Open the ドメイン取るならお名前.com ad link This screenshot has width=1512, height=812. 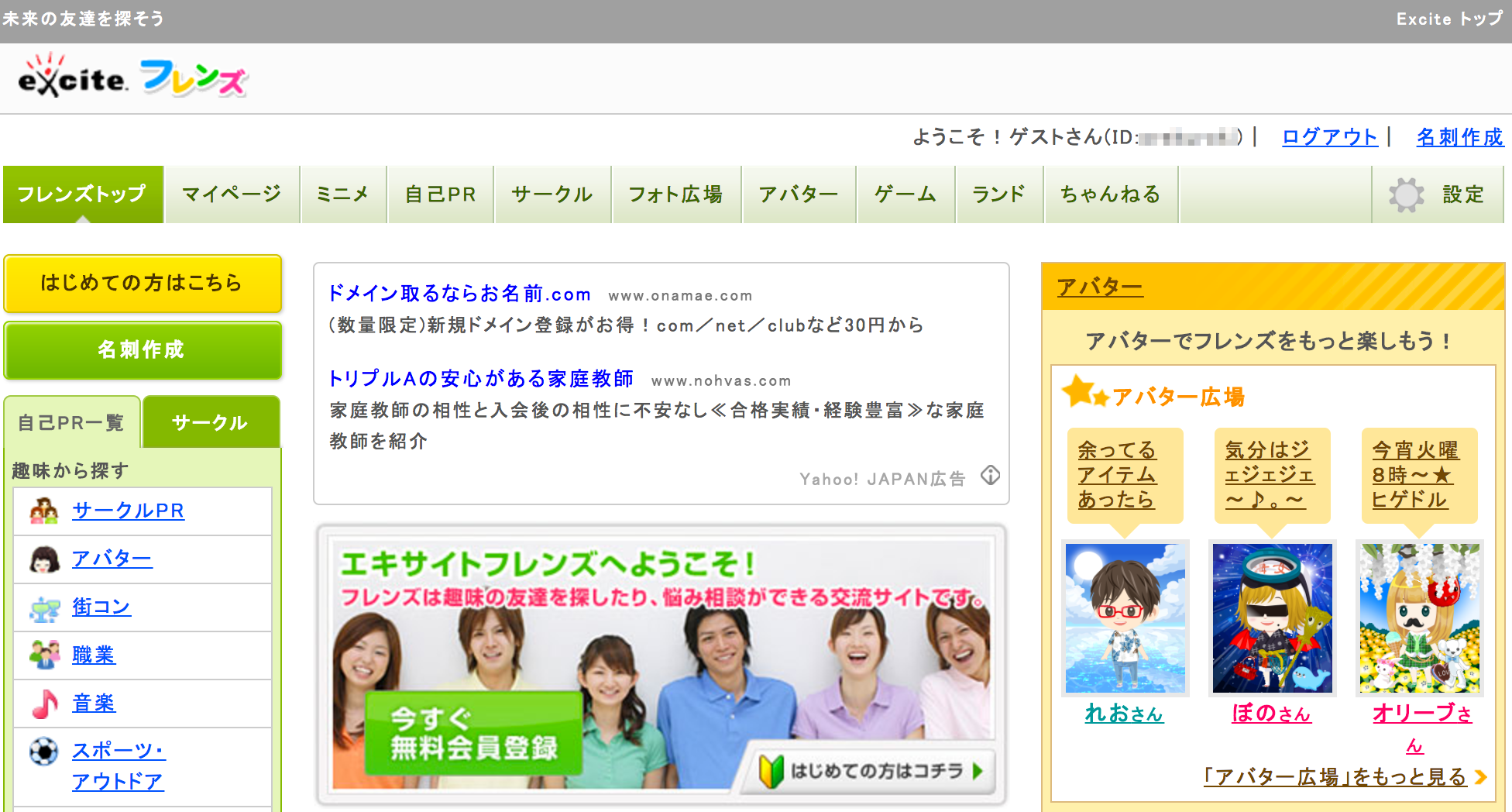click(459, 294)
